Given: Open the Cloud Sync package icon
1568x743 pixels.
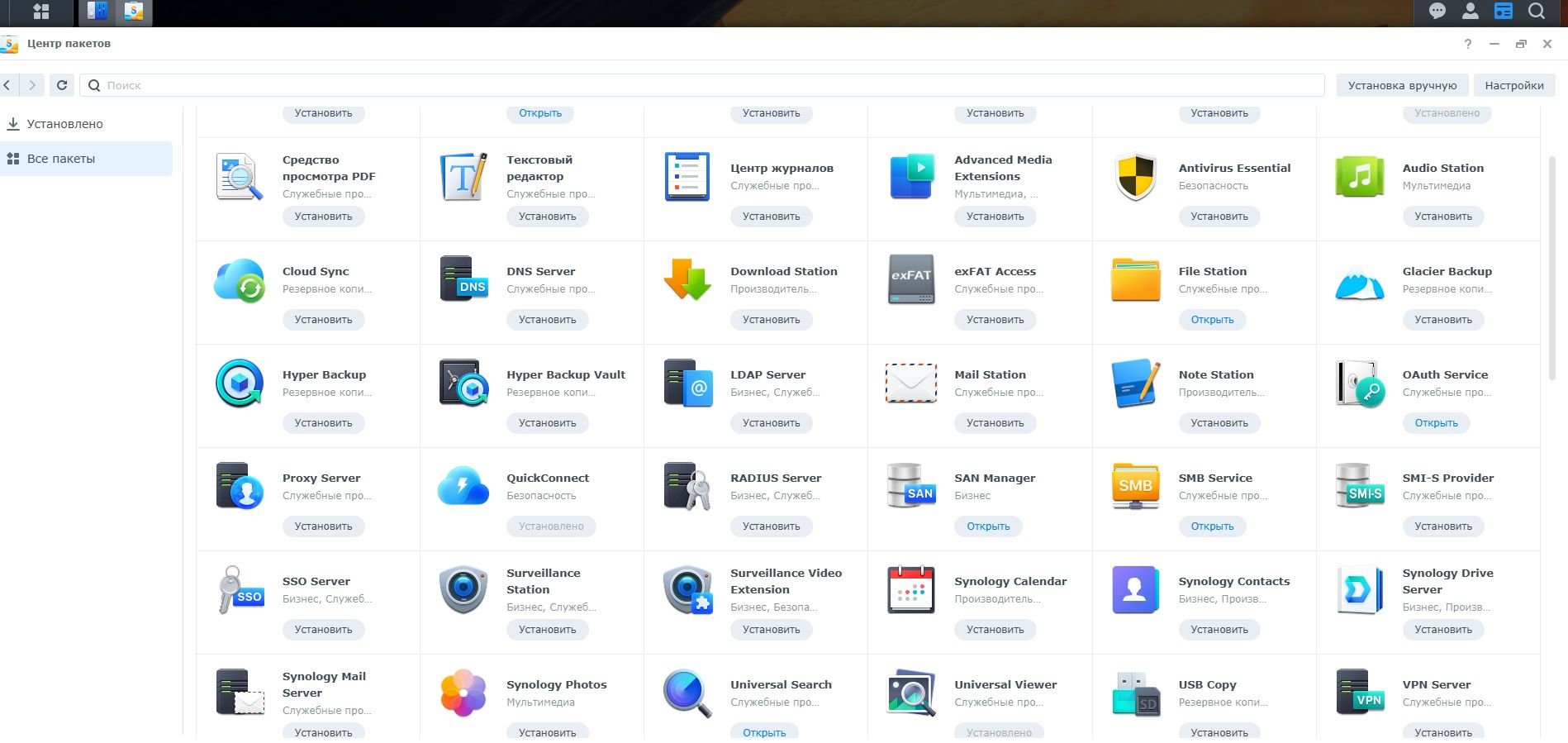Looking at the screenshot, I should coord(240,280).
